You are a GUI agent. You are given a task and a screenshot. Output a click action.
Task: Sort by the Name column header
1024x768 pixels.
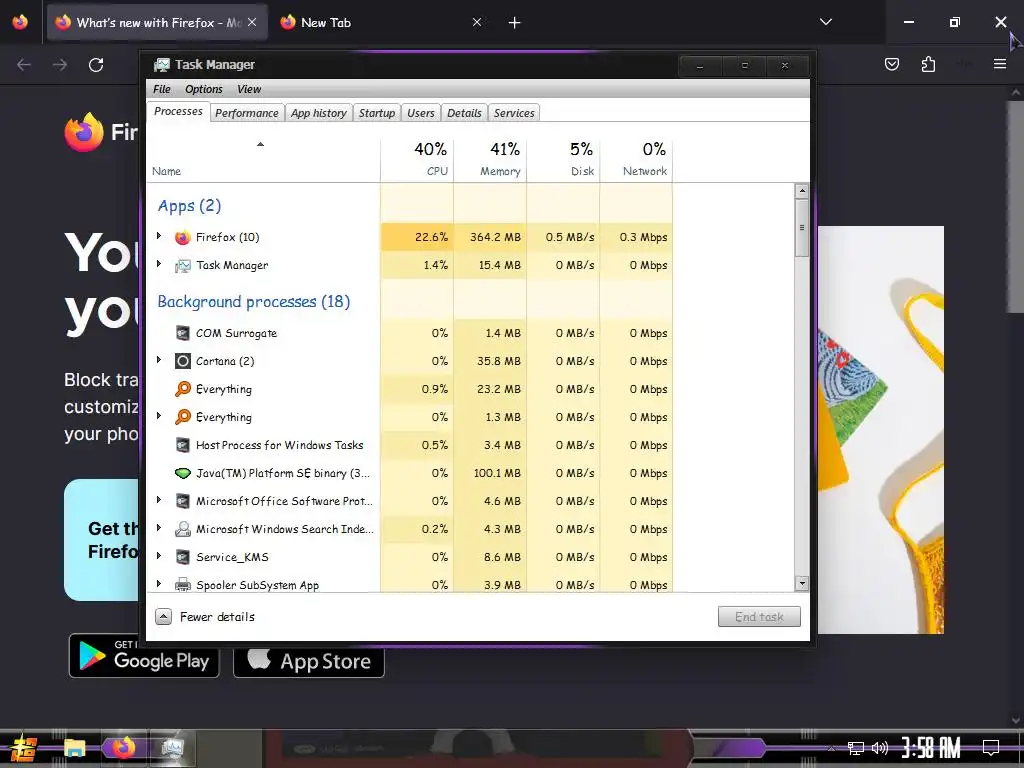263,159
